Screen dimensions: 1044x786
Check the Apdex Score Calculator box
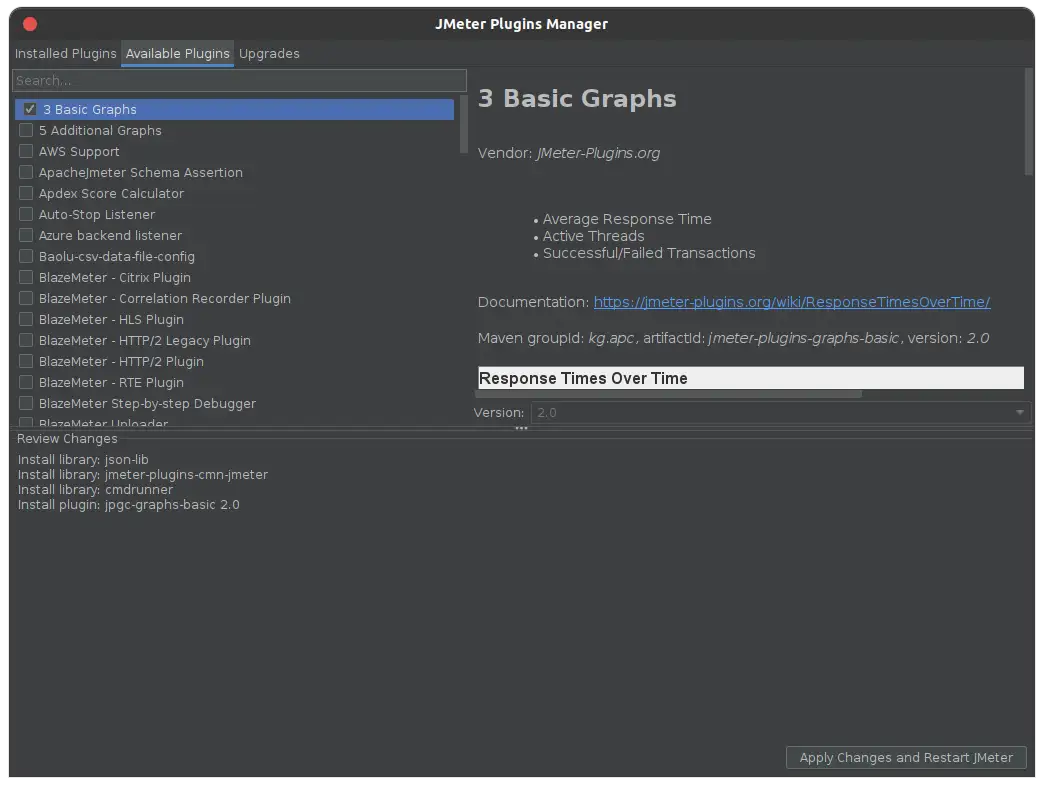click(26, 193)
